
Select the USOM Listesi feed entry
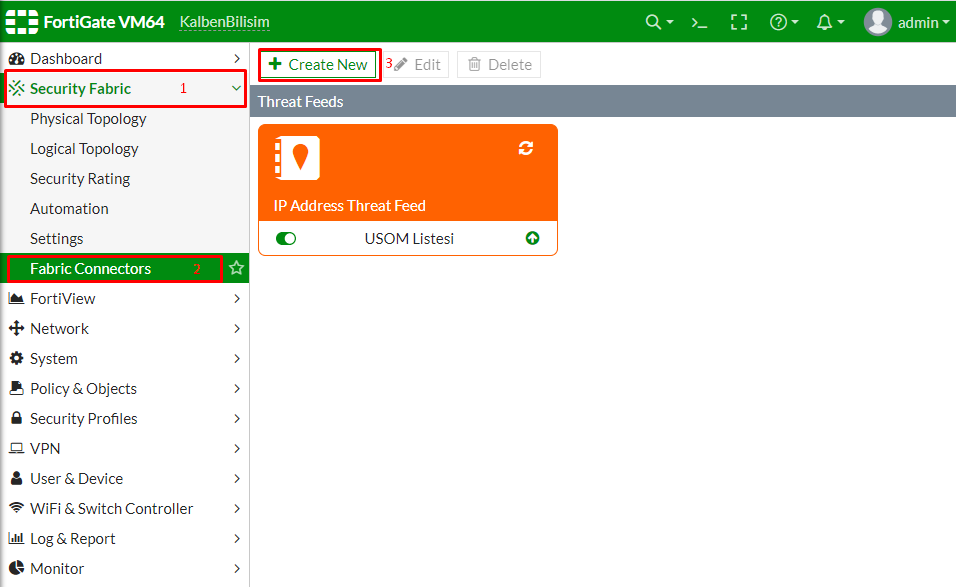(x=409, y=238)
